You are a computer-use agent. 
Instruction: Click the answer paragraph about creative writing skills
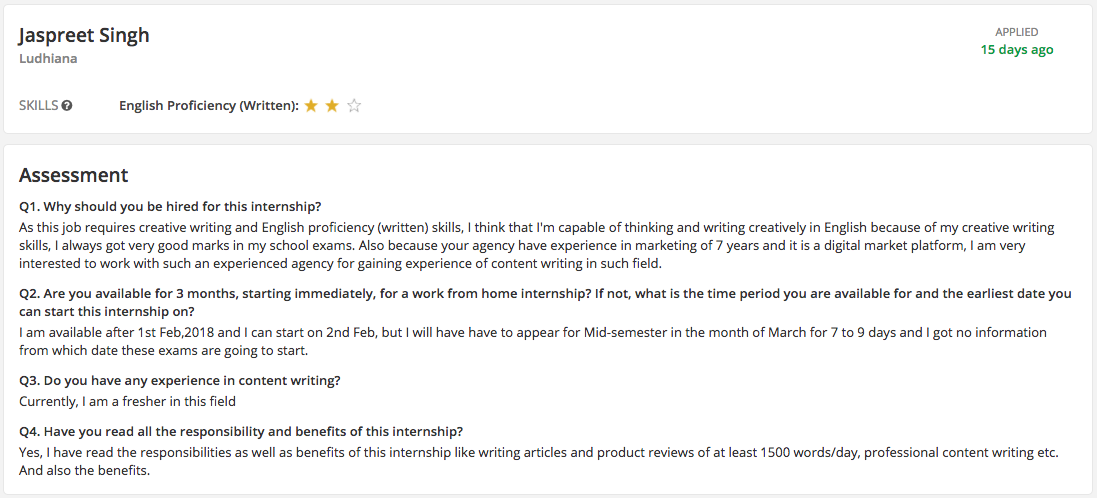pos(537,246)
